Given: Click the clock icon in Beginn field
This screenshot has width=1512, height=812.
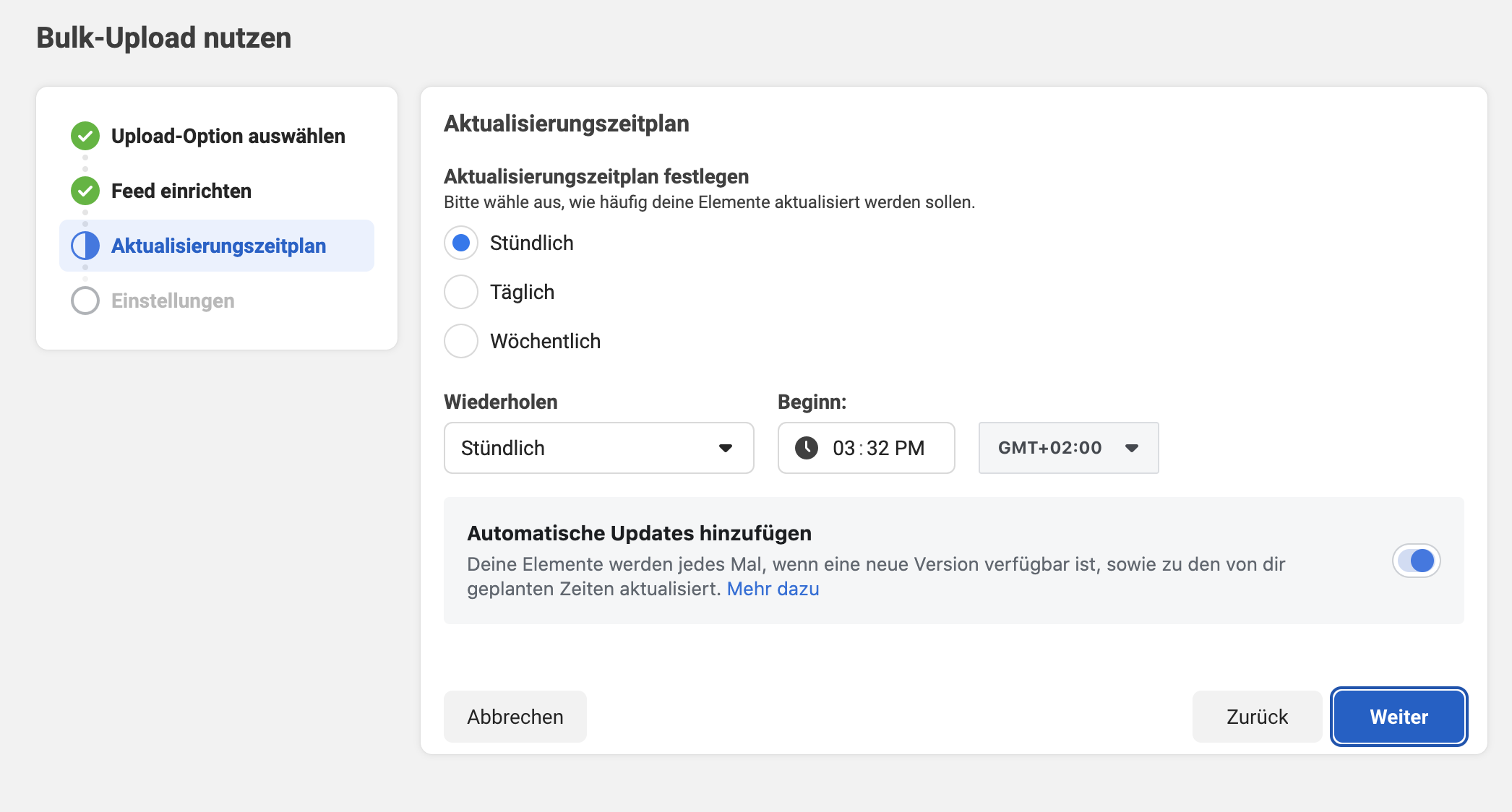Looking at the screenshot, I should click(x=807, y=448).
